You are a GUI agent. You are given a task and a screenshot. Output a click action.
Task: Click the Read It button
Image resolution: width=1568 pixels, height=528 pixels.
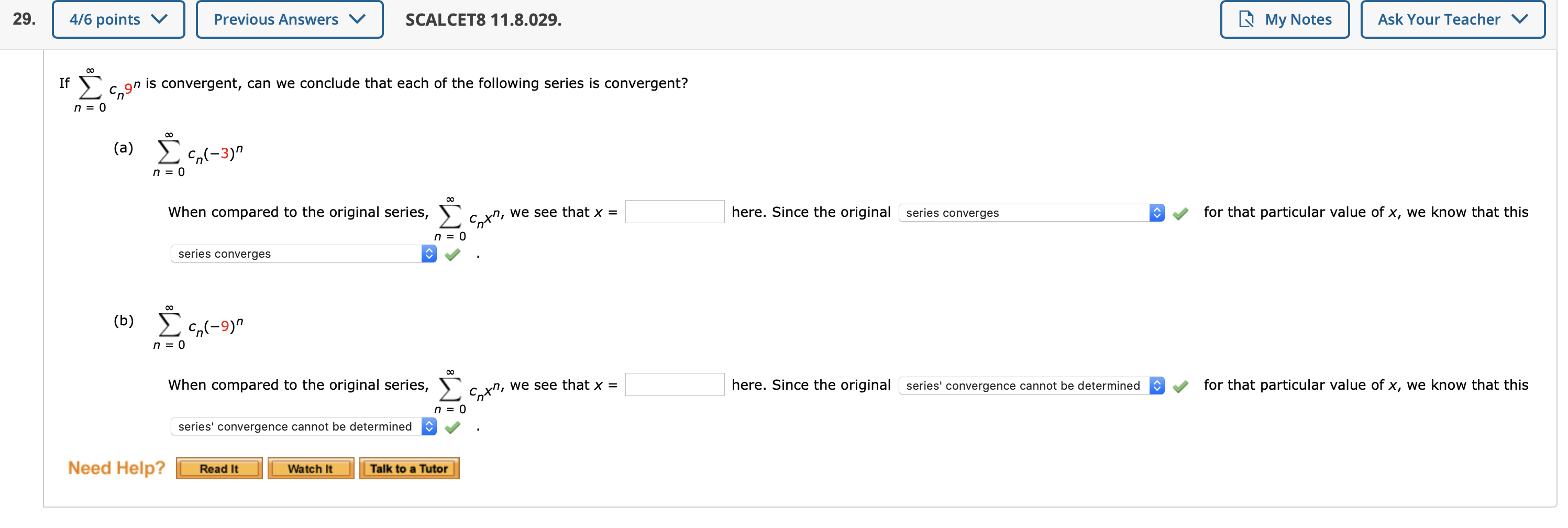click(218, 468)
